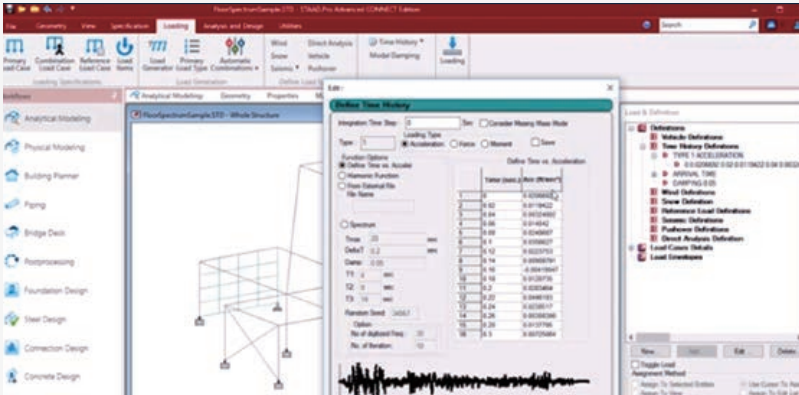
Task: Switch to the Analysis and Design tab
Action: pos(233,26)
